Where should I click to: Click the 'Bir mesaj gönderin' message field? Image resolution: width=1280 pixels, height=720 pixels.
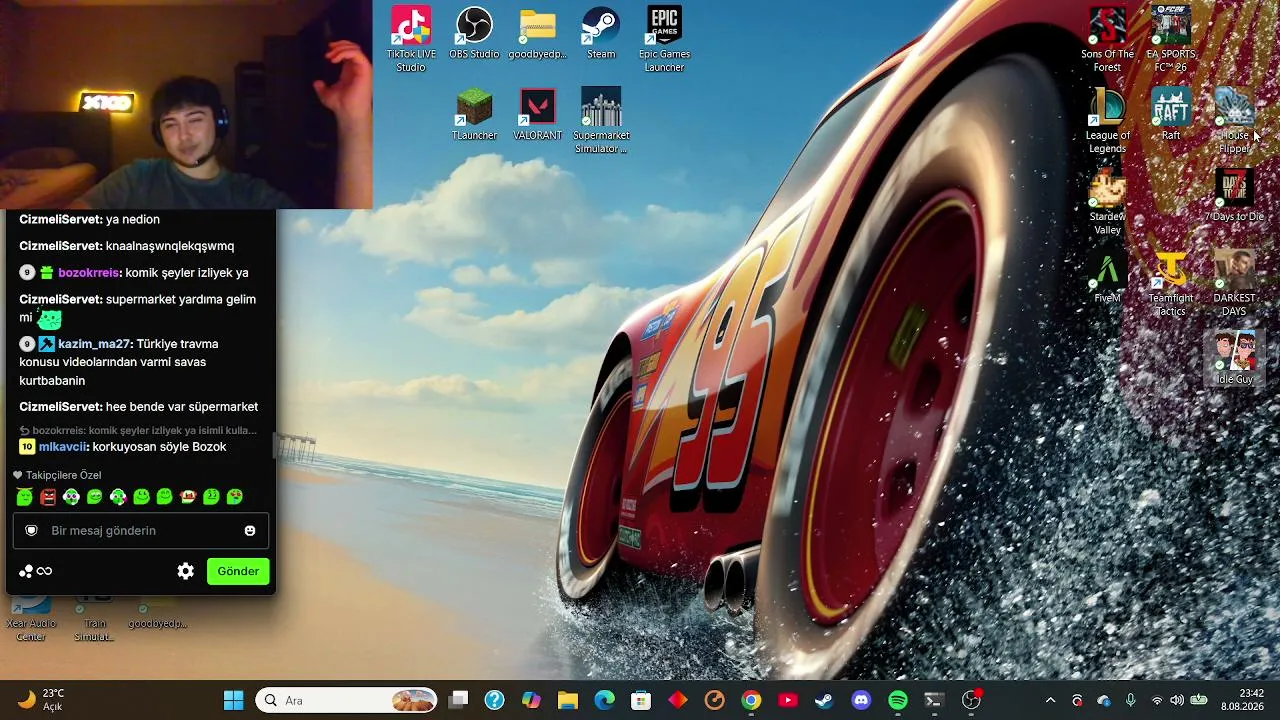(141, 531)
